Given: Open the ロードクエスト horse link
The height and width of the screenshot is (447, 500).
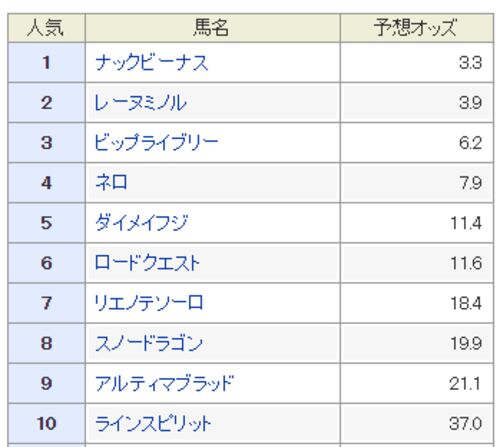Looking at the screenshot, I should 147,263.
